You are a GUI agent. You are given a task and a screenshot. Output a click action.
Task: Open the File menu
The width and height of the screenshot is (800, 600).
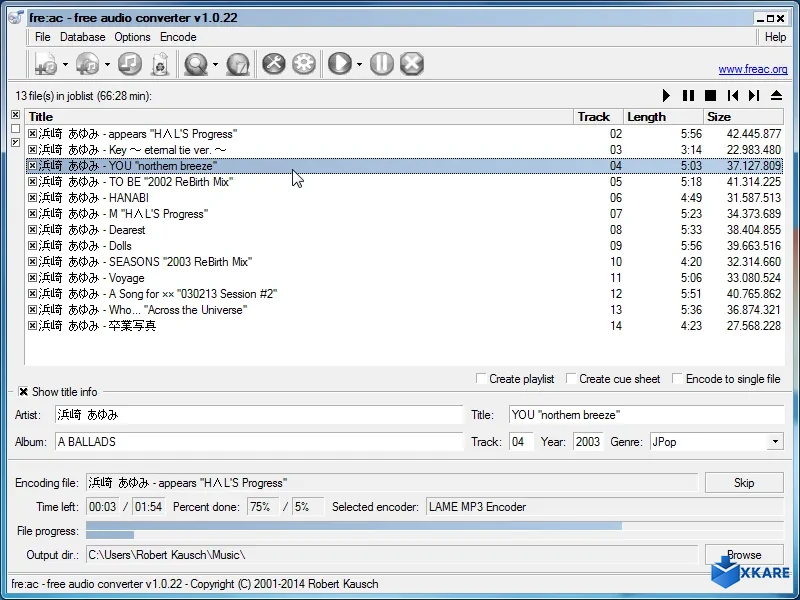(42, 37)
